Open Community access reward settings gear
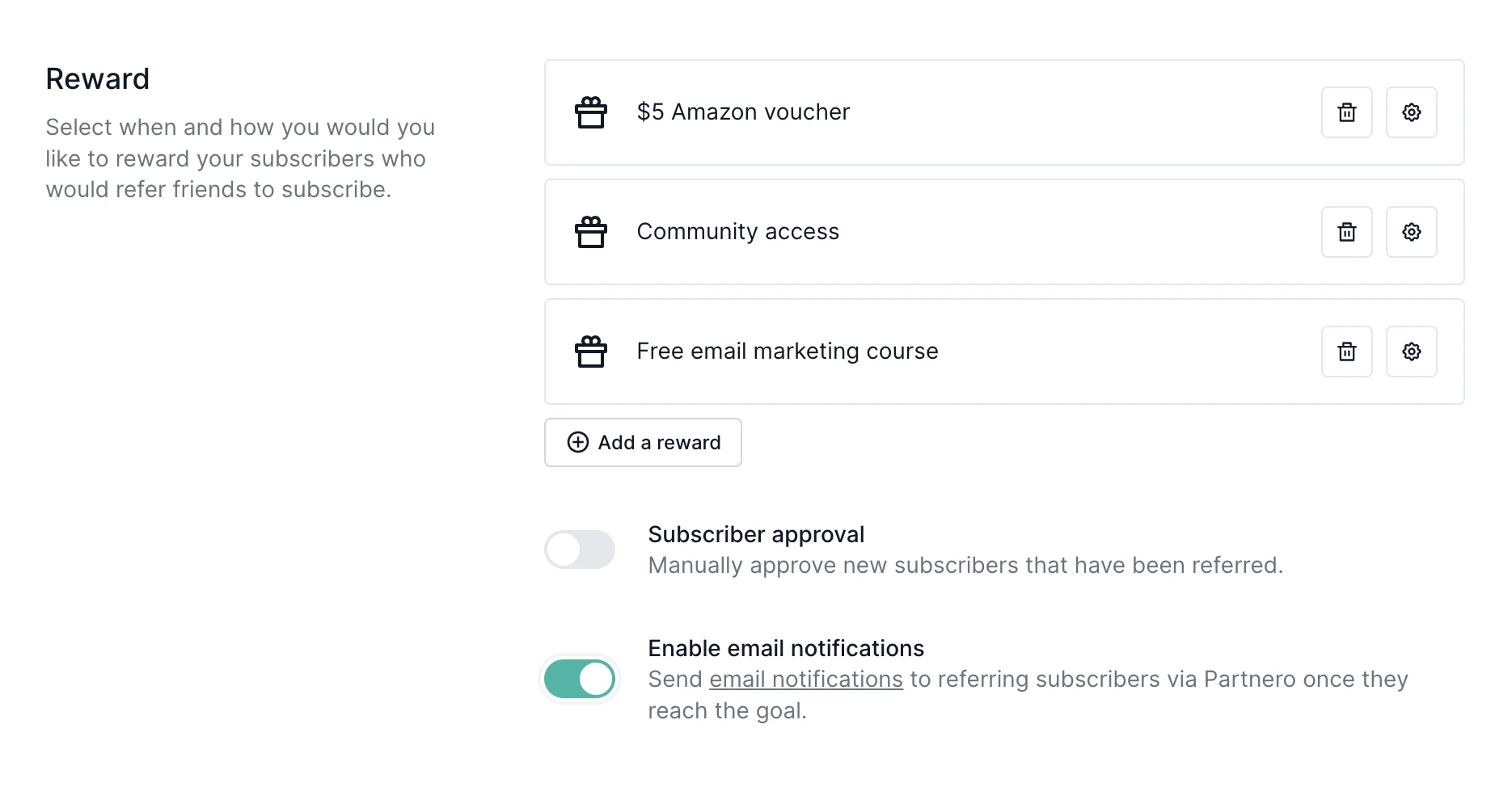Viewport: 1512px width, 800px height. (1411, 232)
